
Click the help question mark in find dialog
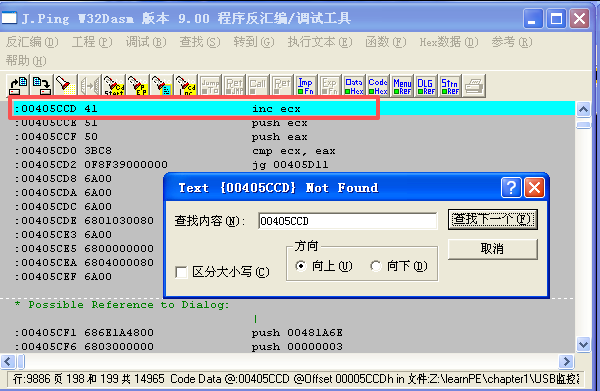[x=511, y=187]
